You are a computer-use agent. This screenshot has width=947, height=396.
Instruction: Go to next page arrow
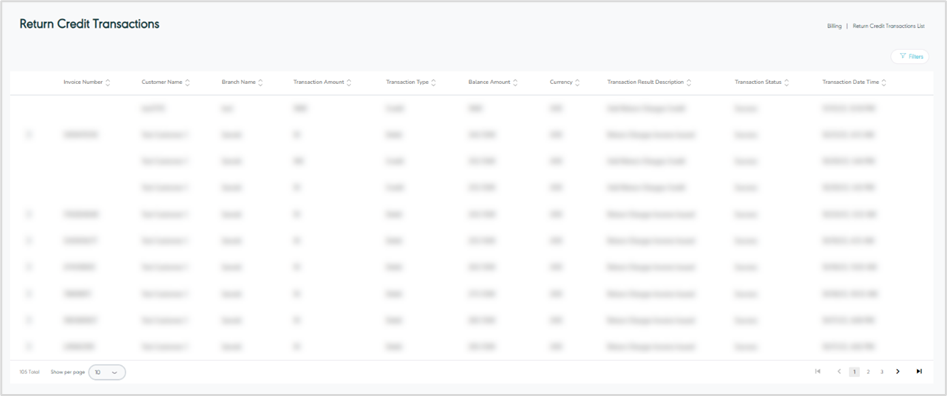click(898, 372)
